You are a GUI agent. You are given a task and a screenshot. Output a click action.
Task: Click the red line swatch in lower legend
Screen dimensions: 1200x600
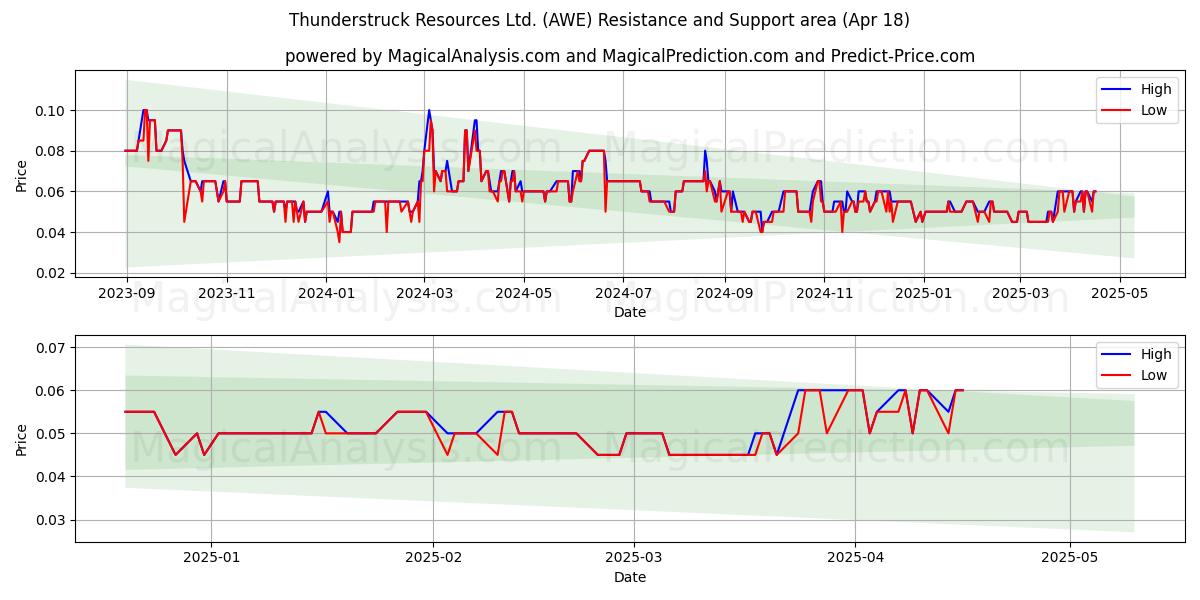click(1117, 375)
